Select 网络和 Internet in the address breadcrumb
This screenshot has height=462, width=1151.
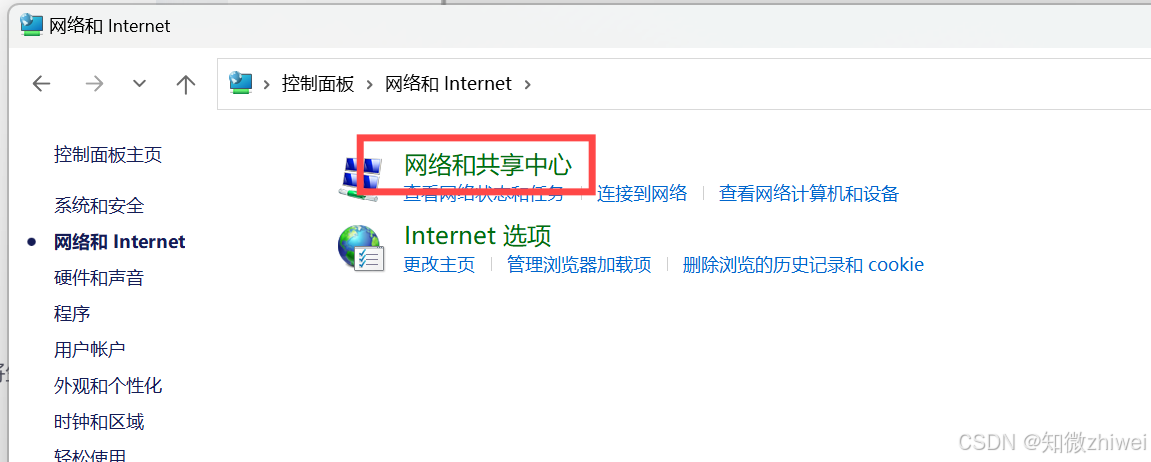(x=449, y=84)
